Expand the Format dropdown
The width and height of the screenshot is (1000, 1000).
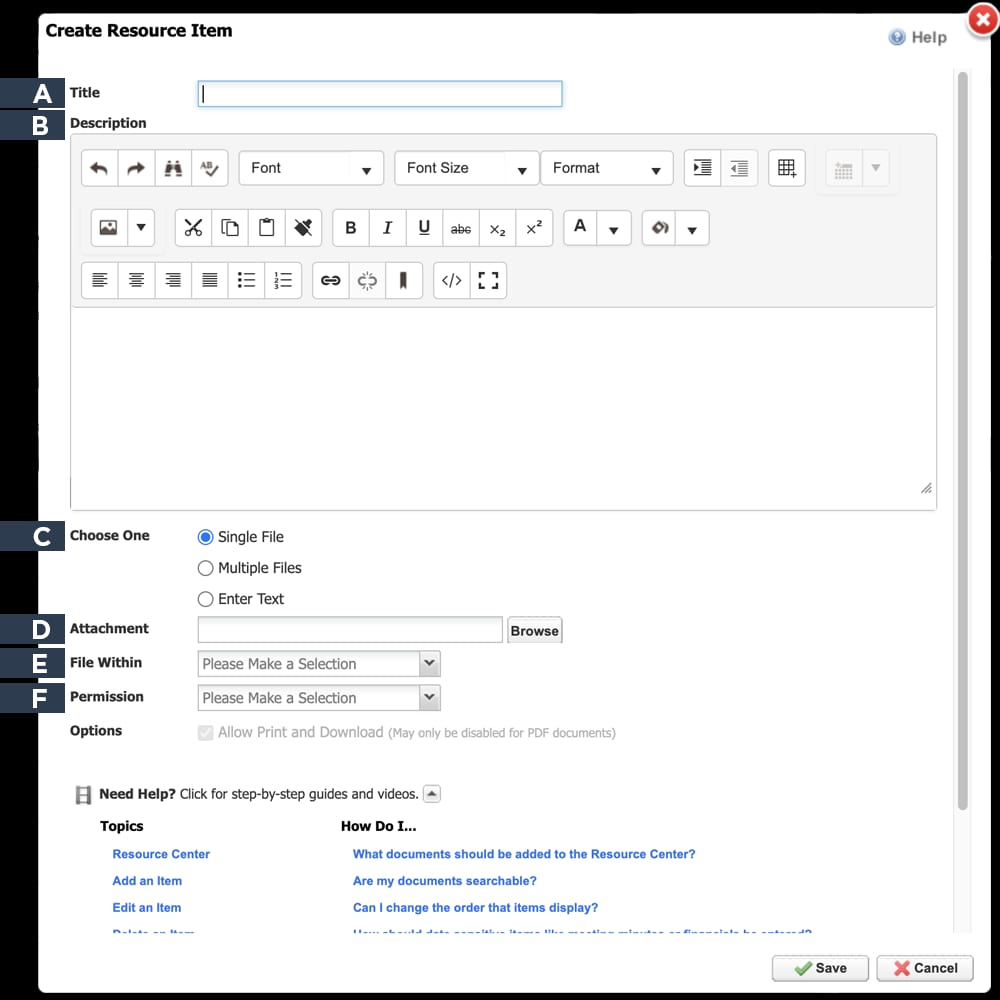[607, 168]
